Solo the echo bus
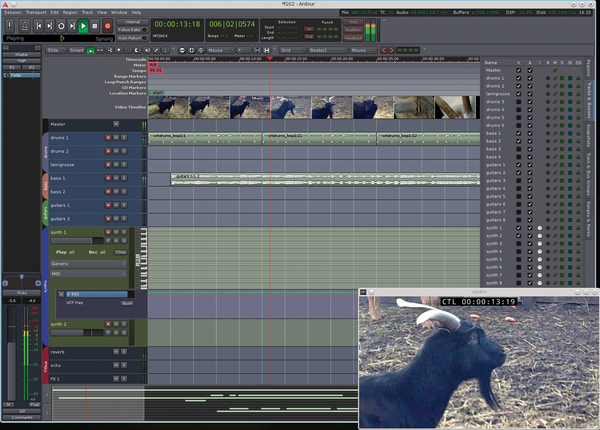The height and width of the screenshot is (430, 600). (124, 365)
